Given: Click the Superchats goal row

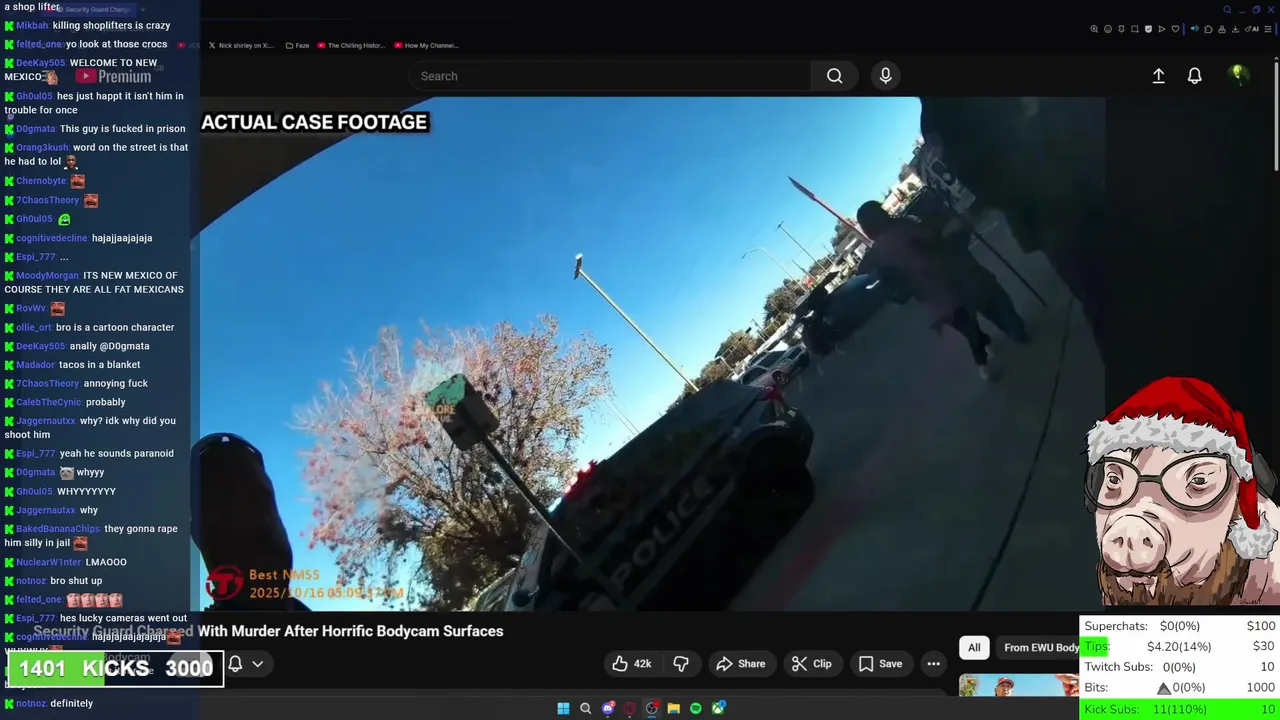Looking at the screenshot, I should point(1180,626).
